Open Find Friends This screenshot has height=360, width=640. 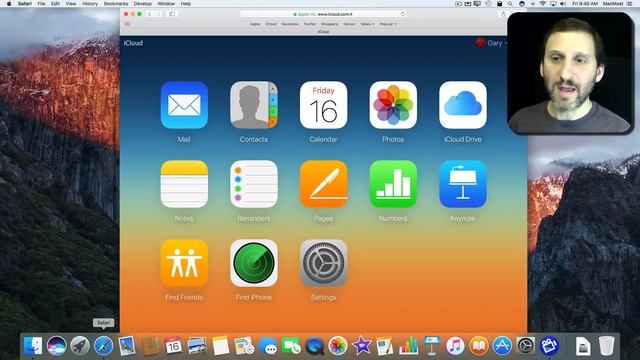click(x=184, y=263)
